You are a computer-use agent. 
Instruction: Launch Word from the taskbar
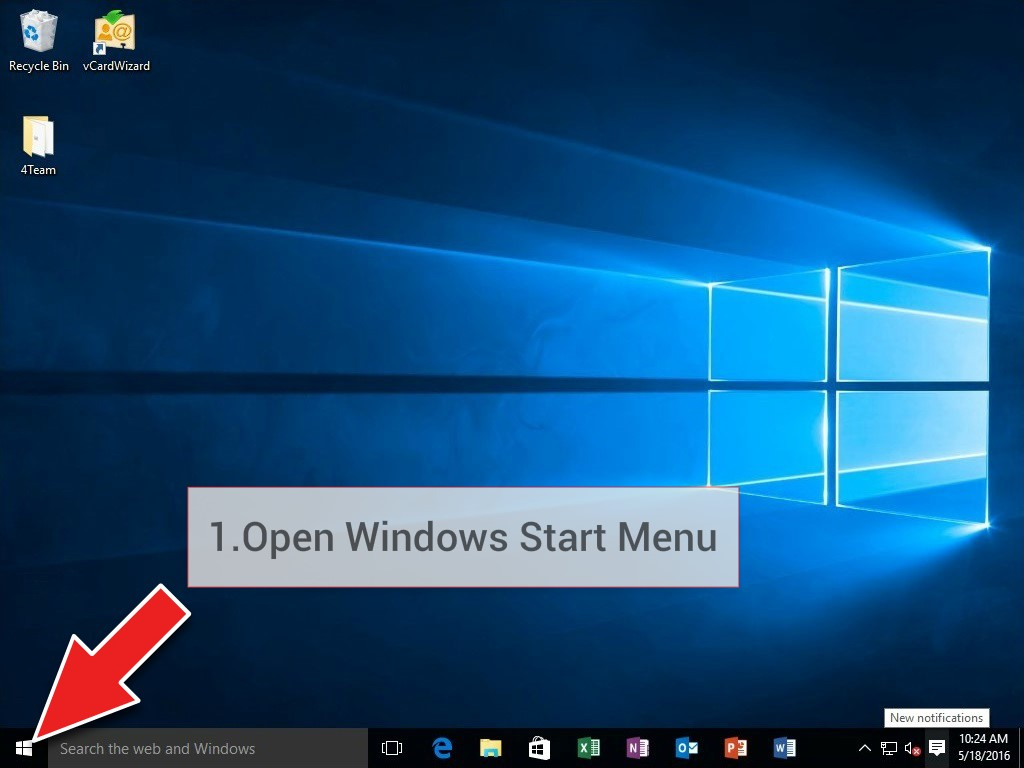tap(785, 748)
